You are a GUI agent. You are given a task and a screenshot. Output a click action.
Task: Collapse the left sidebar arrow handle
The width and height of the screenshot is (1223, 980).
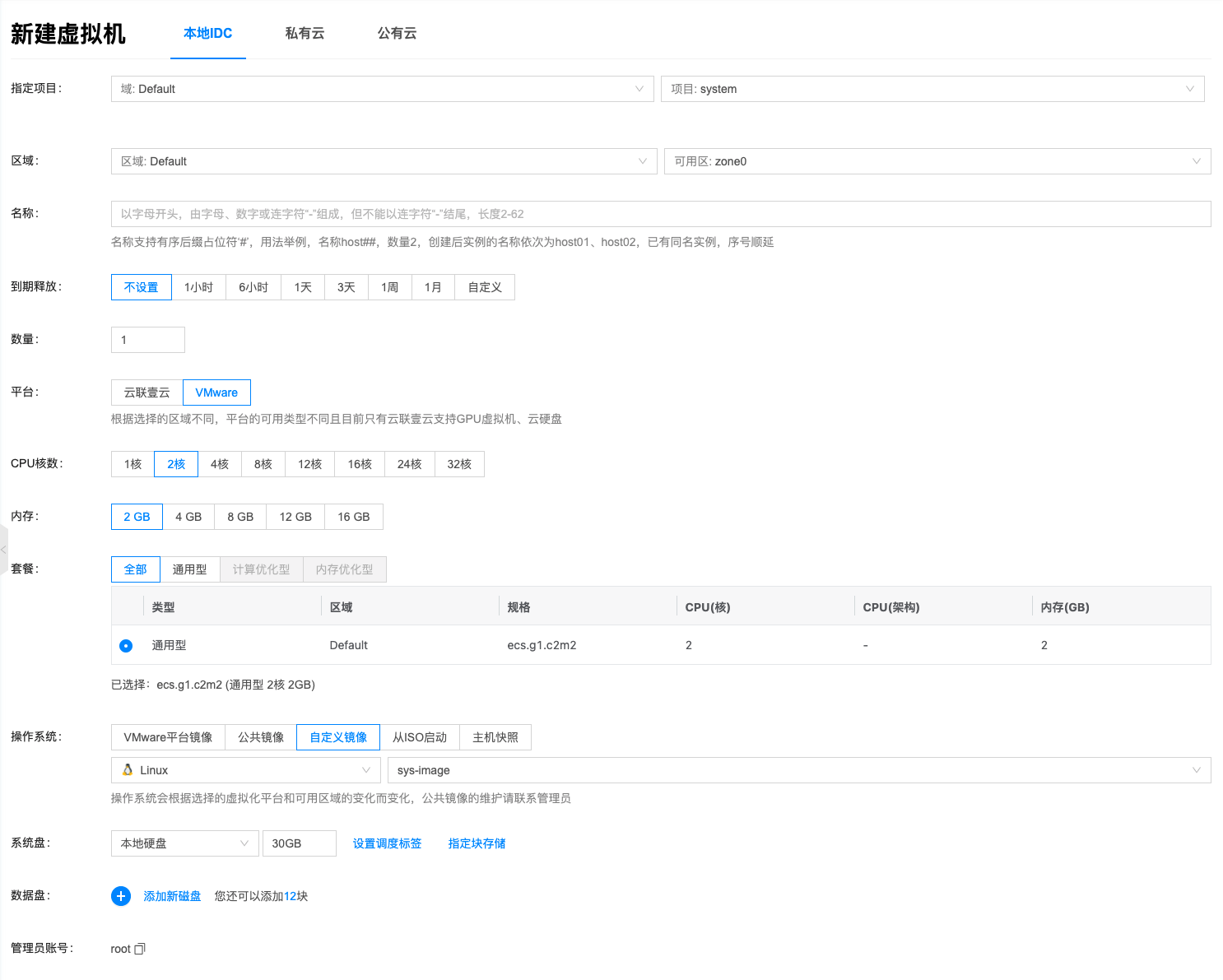4,550
